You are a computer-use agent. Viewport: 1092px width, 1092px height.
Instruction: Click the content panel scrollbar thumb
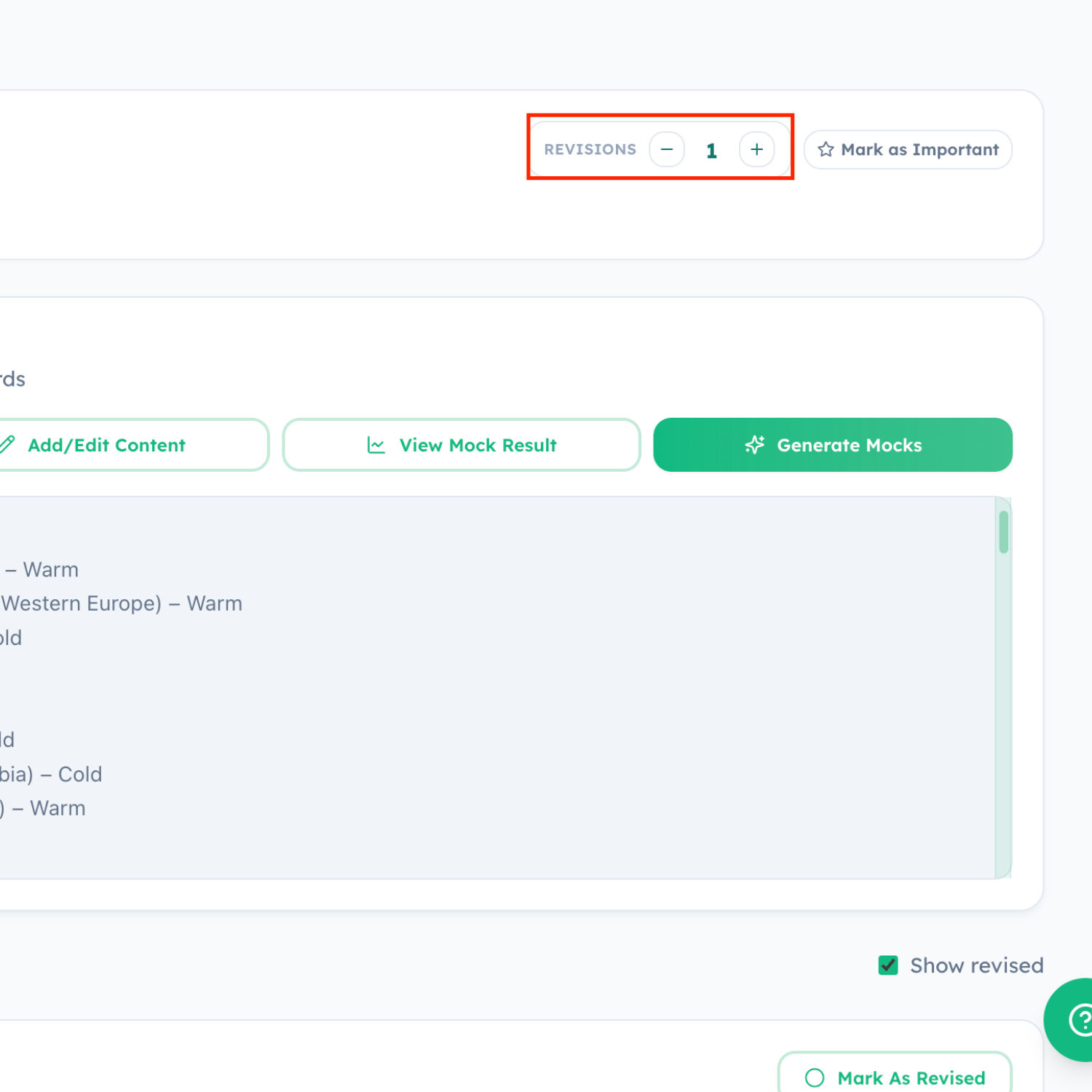coord(1004,532)
